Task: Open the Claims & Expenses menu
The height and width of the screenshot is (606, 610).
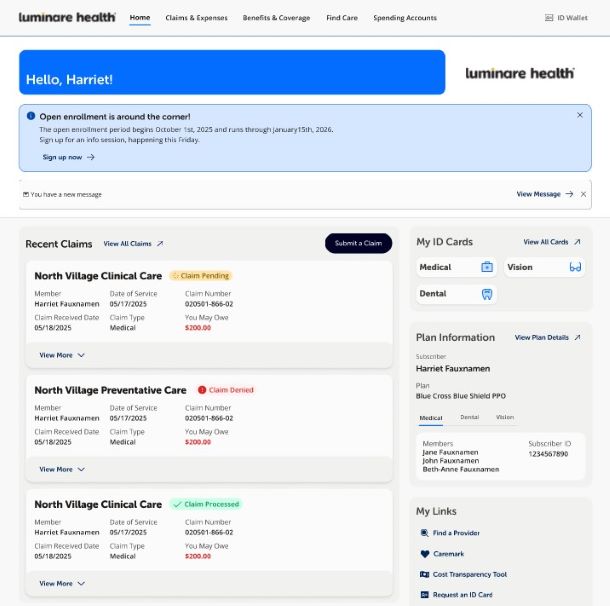Action: click(196, 18)
